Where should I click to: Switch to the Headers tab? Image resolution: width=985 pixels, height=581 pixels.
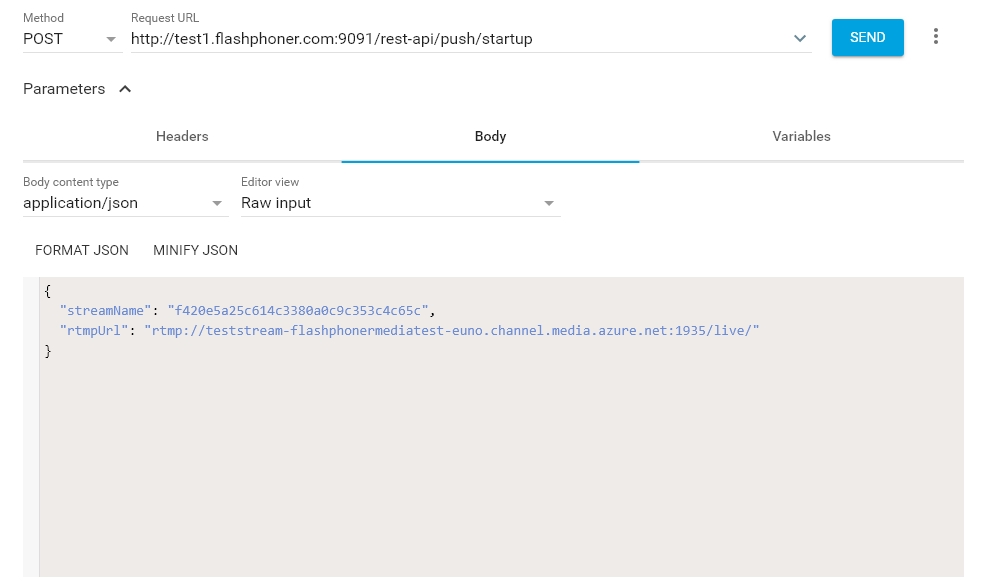[182, 137]
